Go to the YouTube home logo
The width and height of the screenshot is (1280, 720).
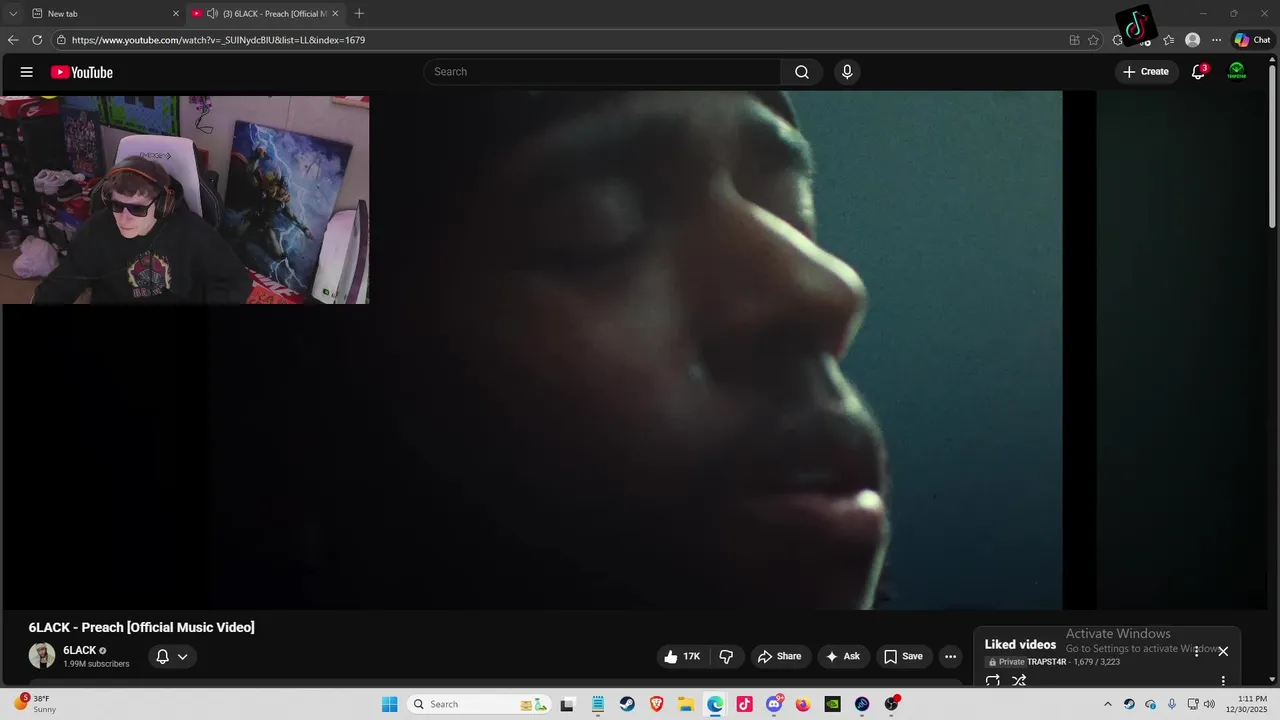click(x=82, y=72)
